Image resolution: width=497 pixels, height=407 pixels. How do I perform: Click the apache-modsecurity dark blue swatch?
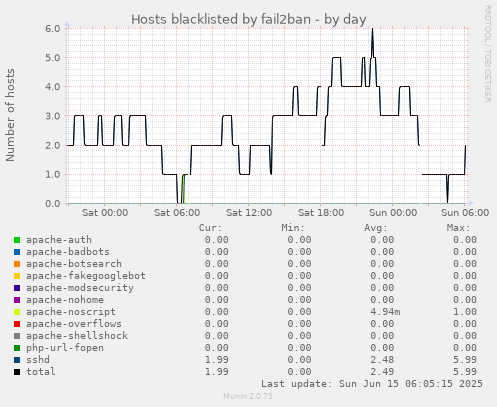[x=17, y=288]
